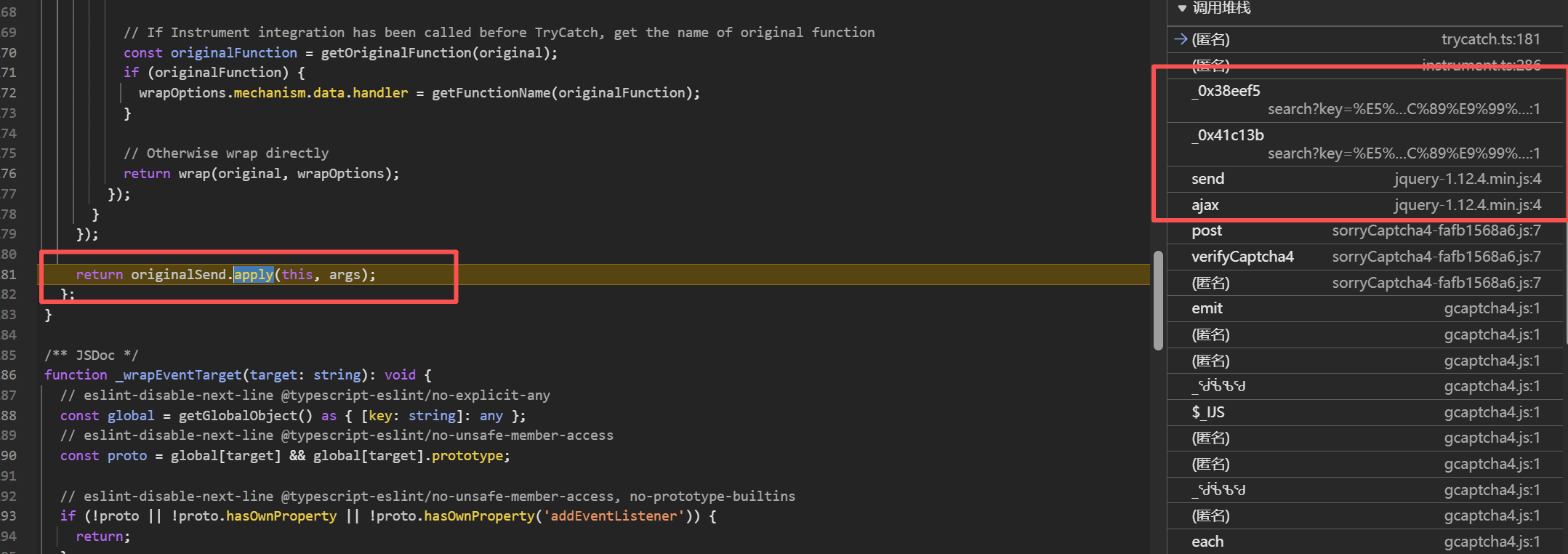The height and width of the screenshot is (554, 1568).
Task: Select the _0x38eef5 call stack frame
Action: tap(1229, 91)
